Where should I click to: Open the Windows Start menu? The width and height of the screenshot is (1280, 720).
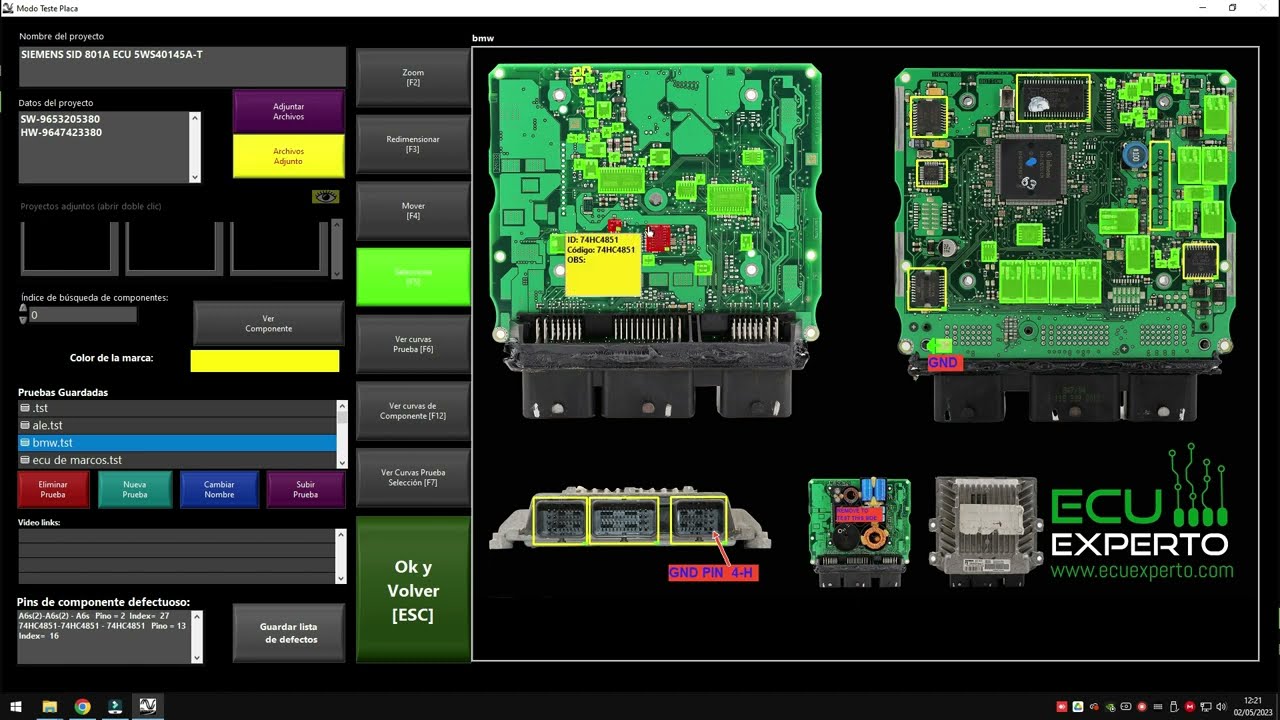tap(15, 706)
